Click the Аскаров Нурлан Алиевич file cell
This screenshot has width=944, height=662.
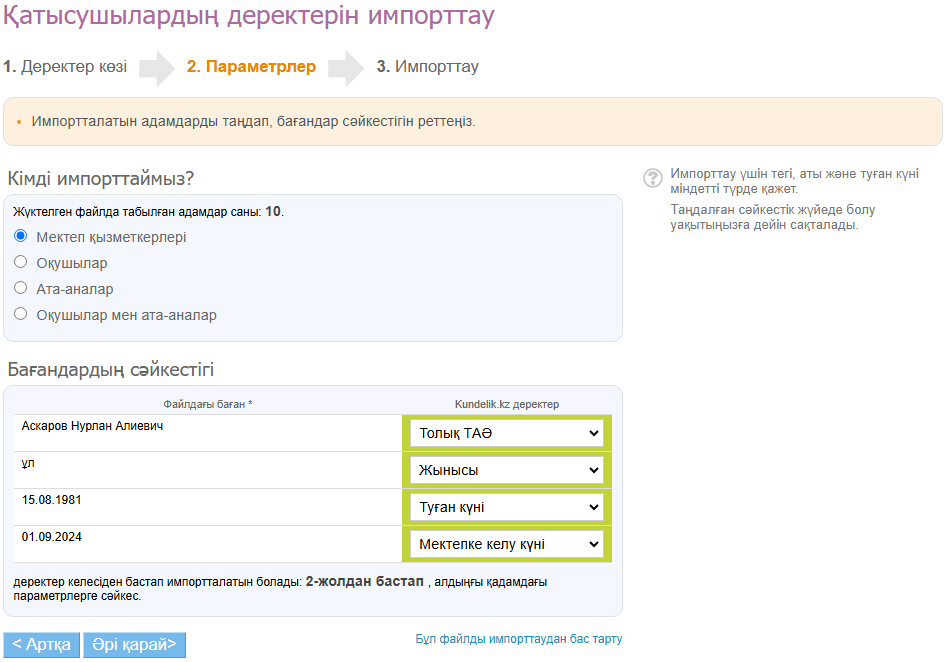(92, 426)
